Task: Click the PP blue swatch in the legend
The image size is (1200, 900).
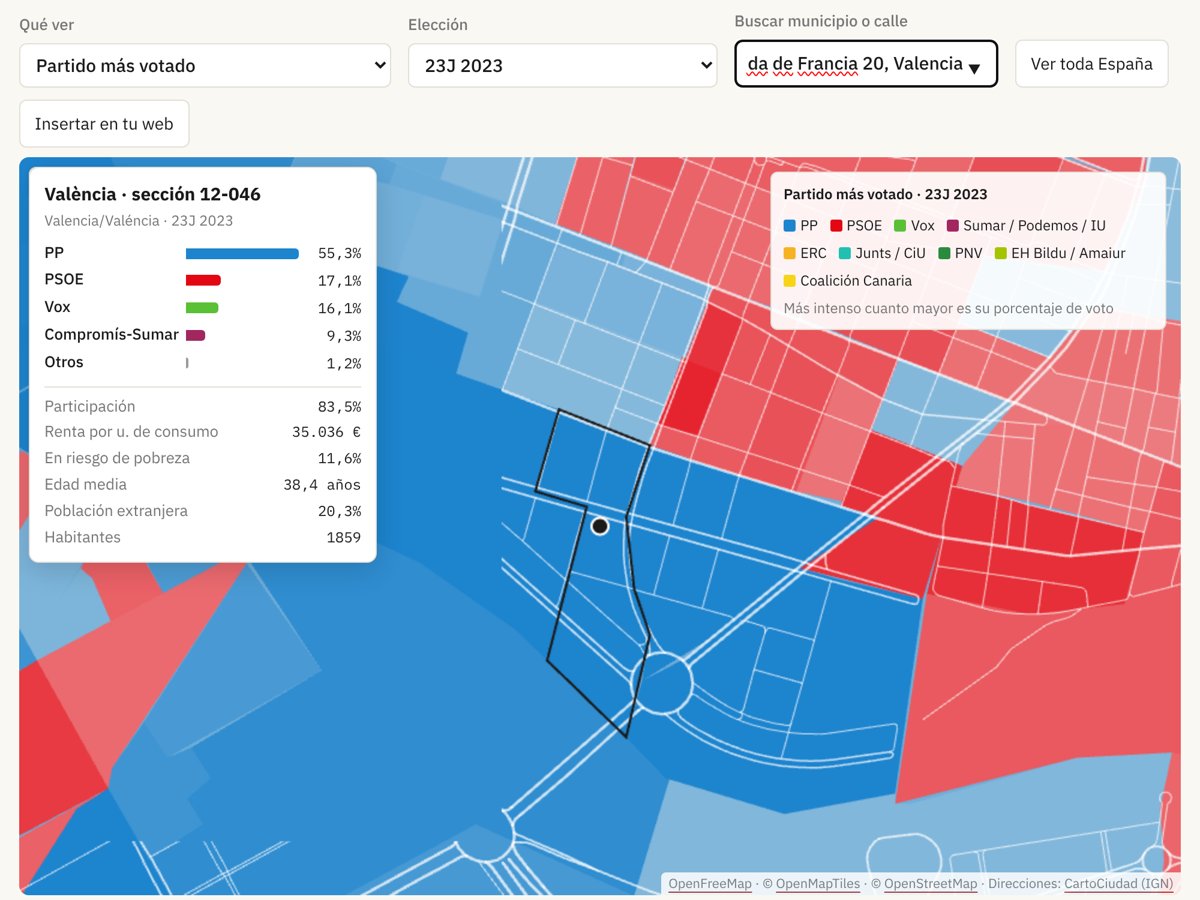Action: [x=789, y=226]
